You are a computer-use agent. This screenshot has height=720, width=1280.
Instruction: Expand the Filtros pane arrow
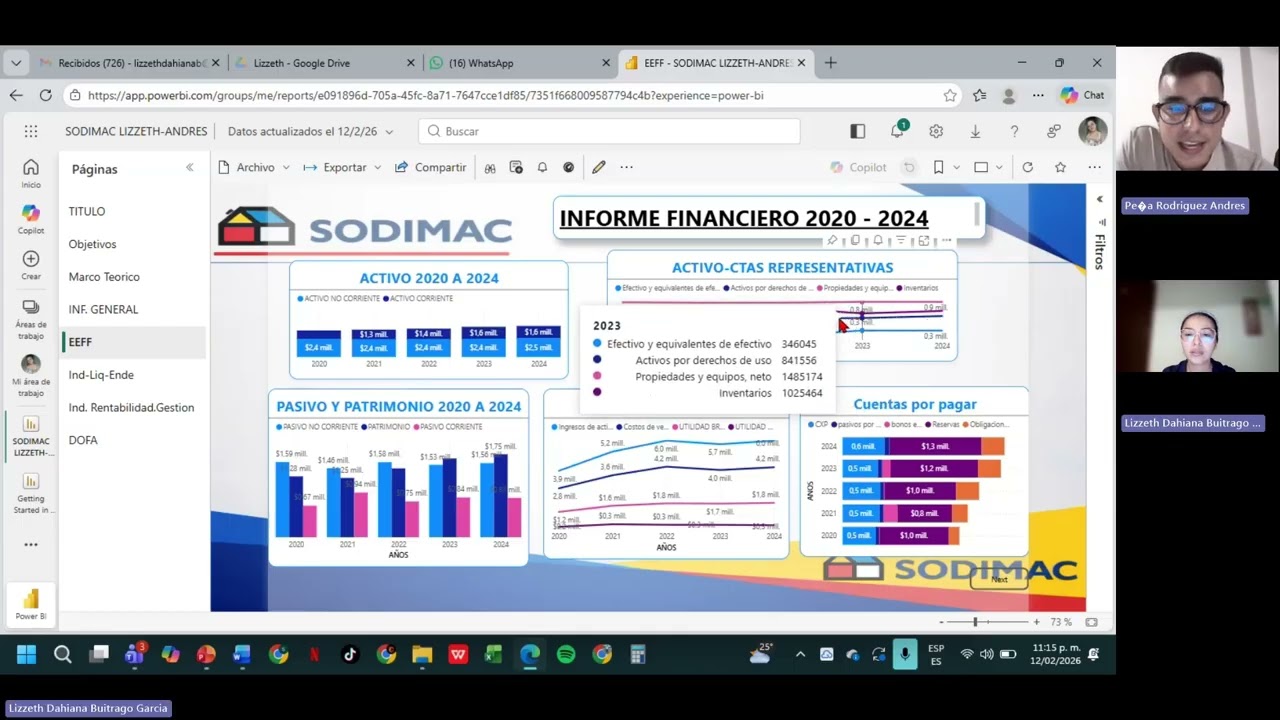1100,199
